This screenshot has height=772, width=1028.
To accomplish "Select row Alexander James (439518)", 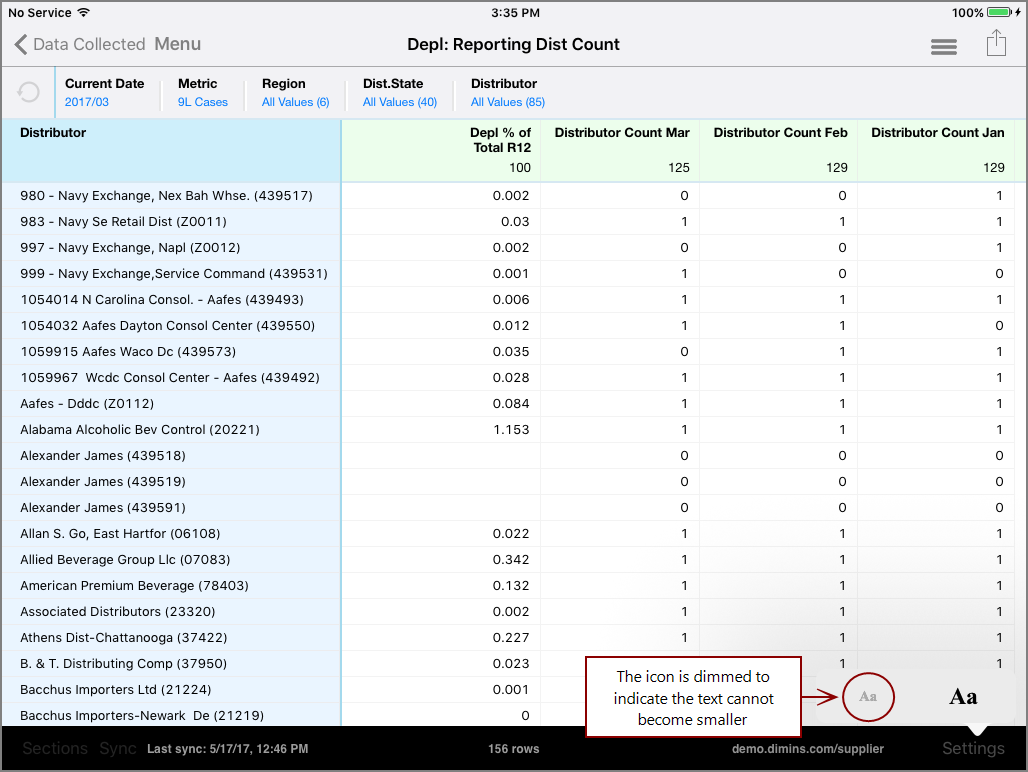I will [x=508, y=455].
